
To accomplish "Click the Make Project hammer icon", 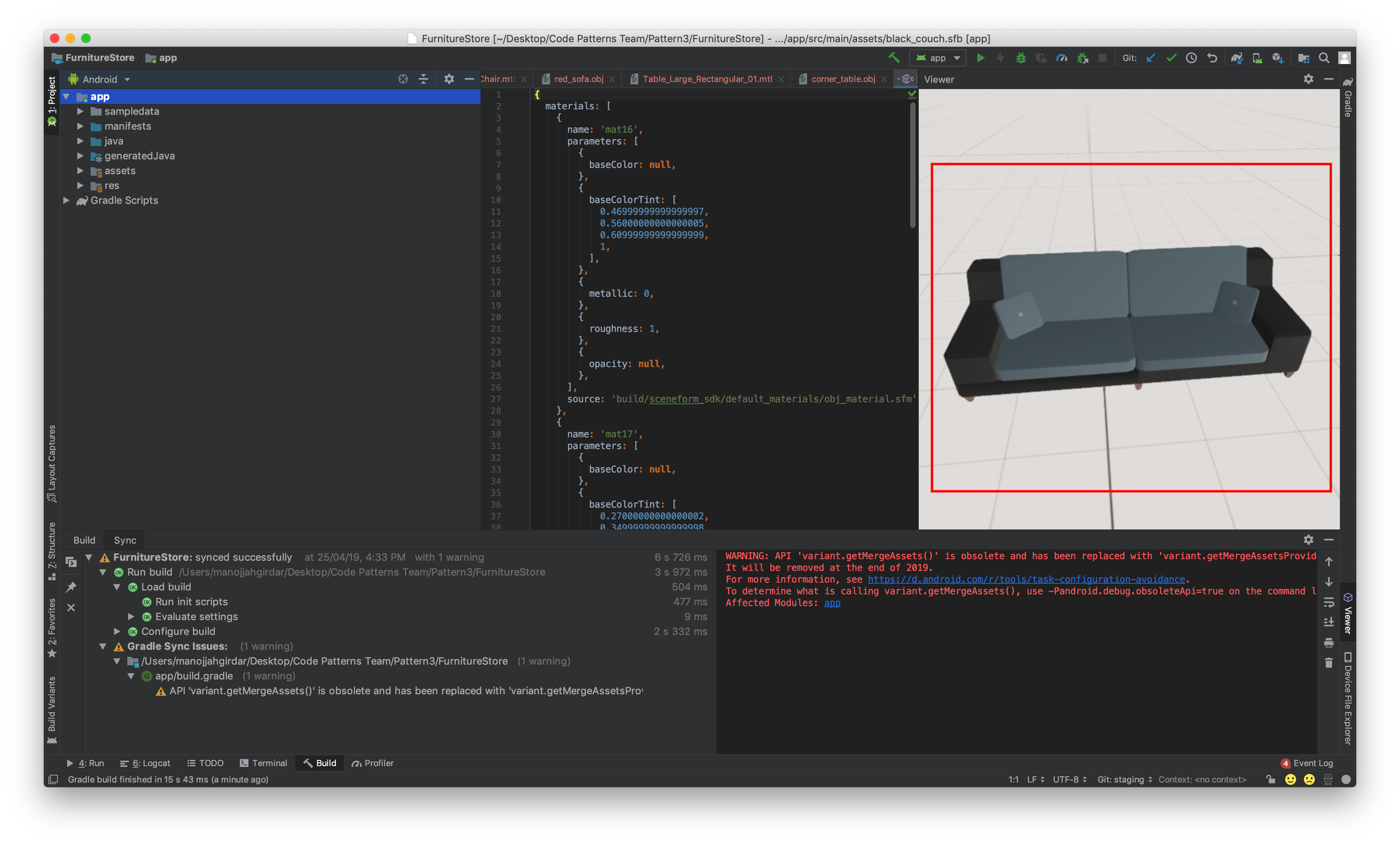I will click(x=894, y=58).
